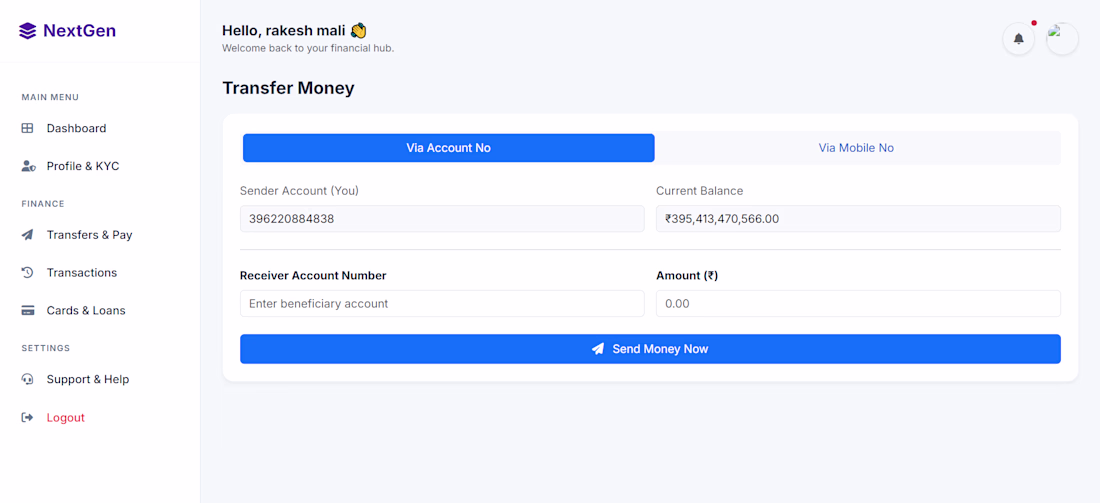Screen dimensions: 1100x503
Task: Click the Support & Help headset icon
Action: point(28,380)
